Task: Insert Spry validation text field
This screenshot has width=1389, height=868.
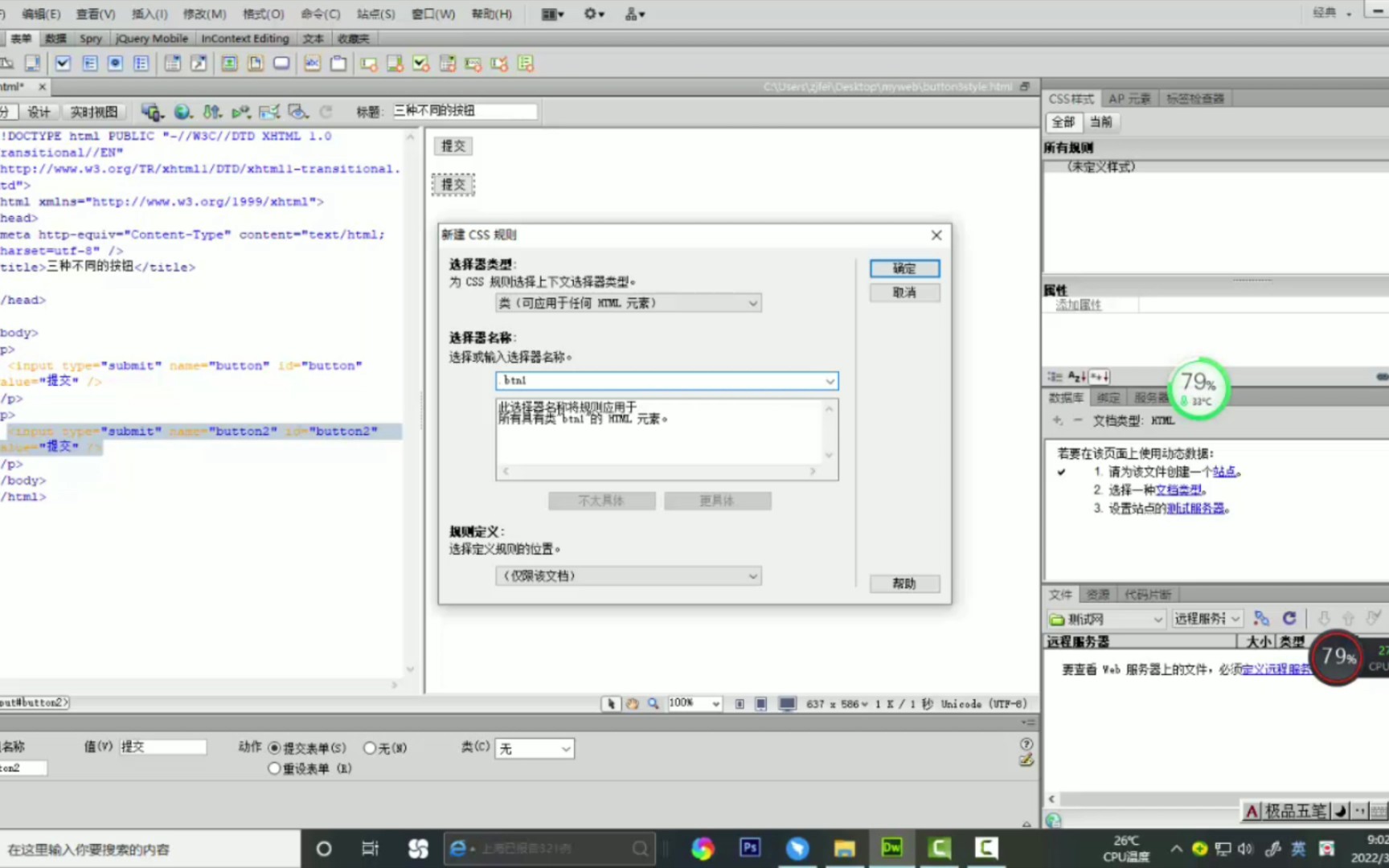Action: pyautogui.click(x=369, y=63)
